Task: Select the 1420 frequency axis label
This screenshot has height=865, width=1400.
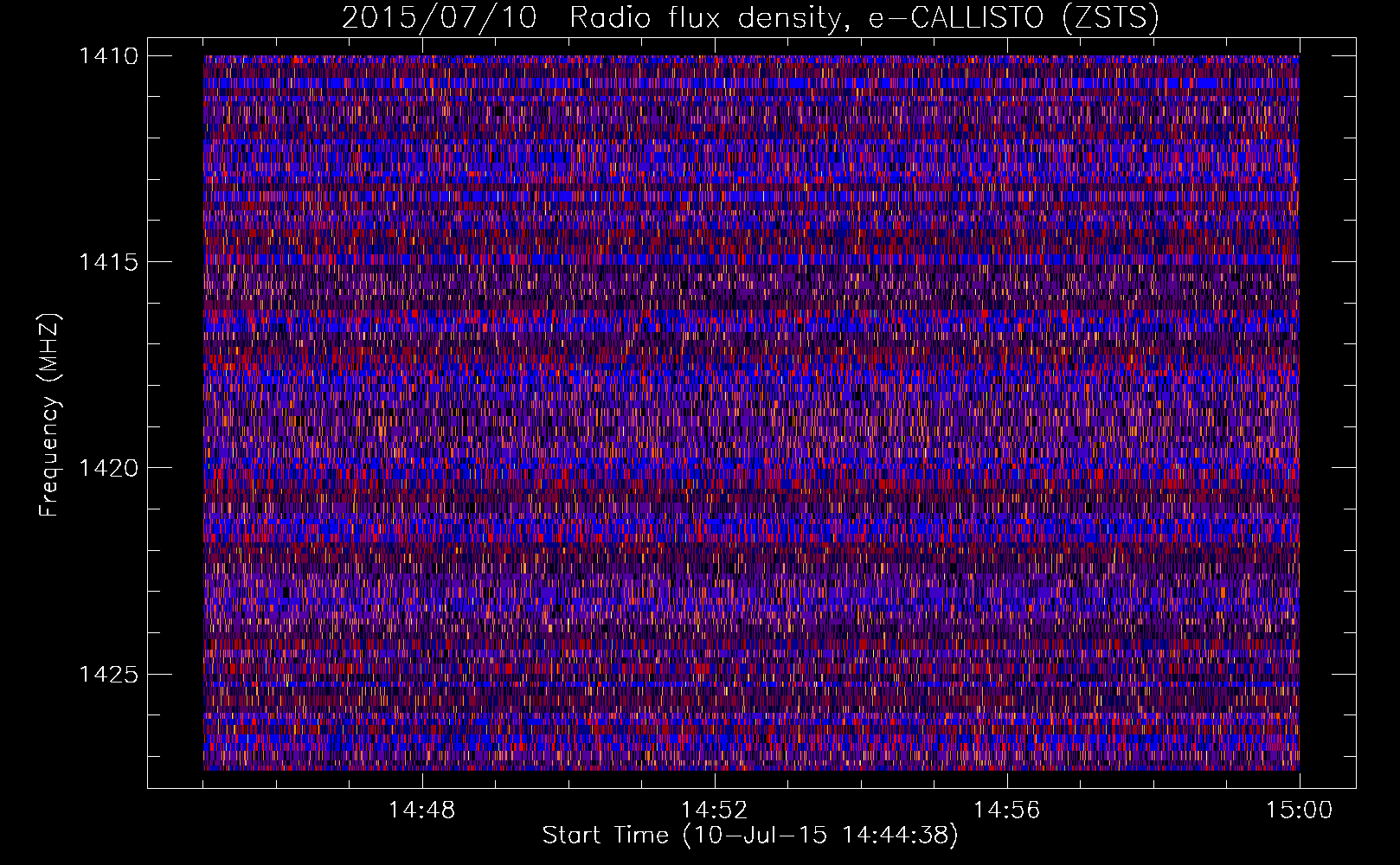Action: 108,468
